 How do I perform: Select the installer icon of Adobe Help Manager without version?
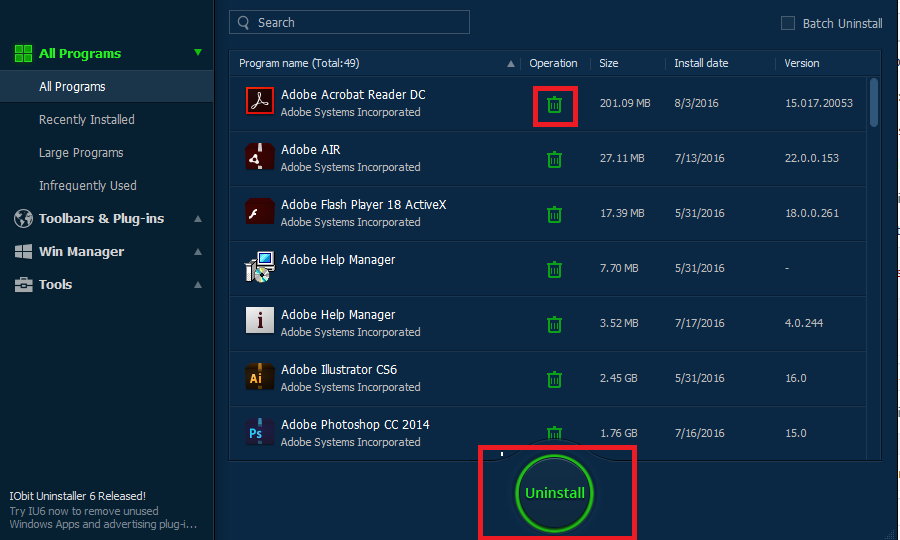pos(259,266)
